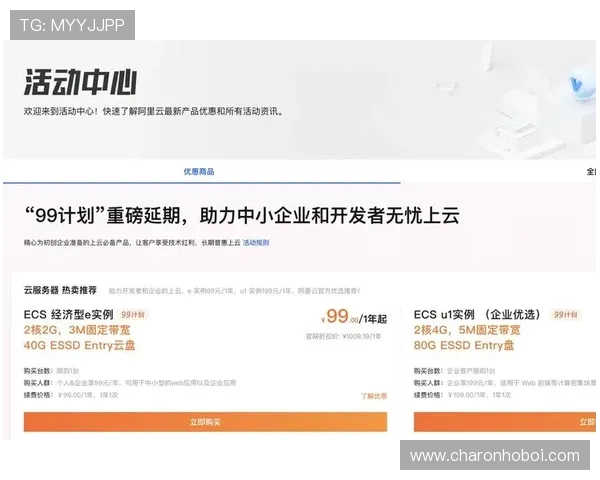The height and width of the screenshot is (480, 600).
Task: Click the 购买台数 row of 经济型e实例
Action: pyautogui.click(x=51, y=371)
